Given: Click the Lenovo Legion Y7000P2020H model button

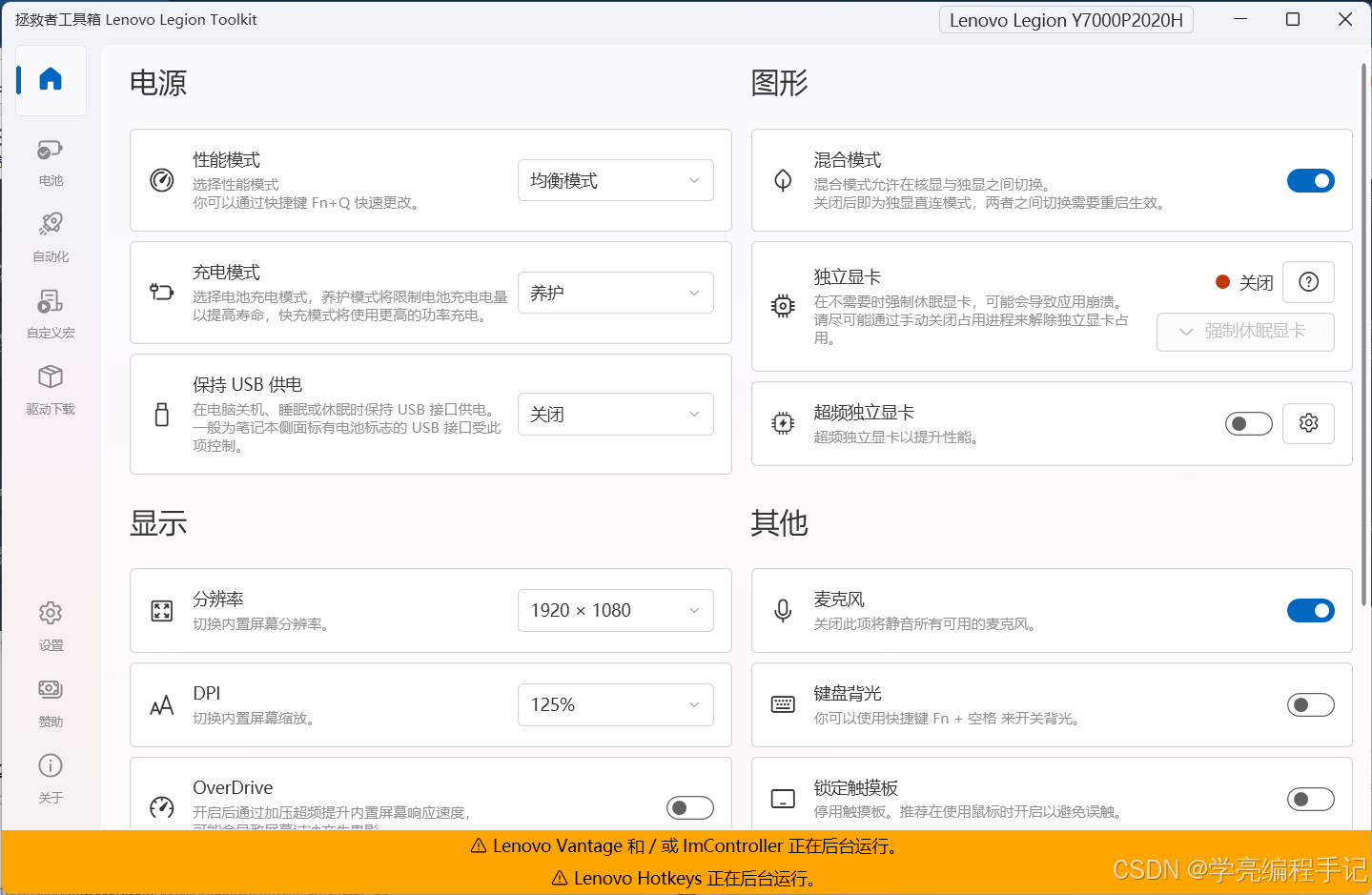Looking at the screenshot, I should tap(1066, 20).
